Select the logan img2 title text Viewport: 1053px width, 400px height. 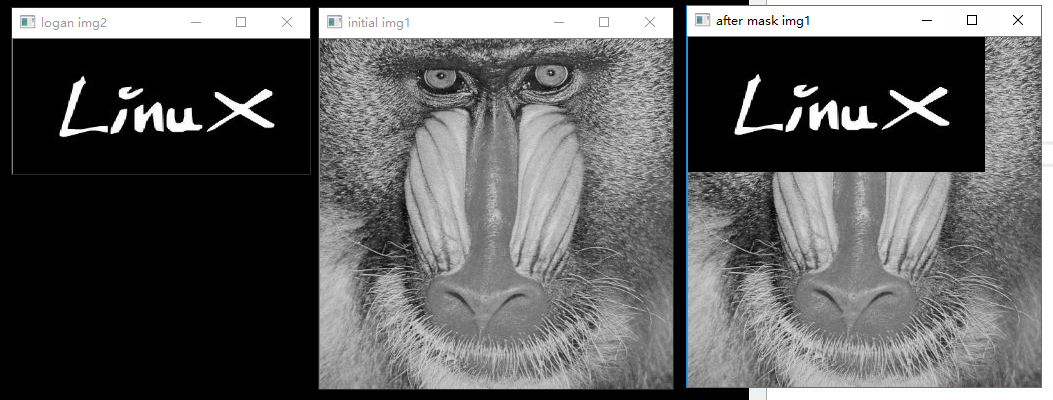74,23
